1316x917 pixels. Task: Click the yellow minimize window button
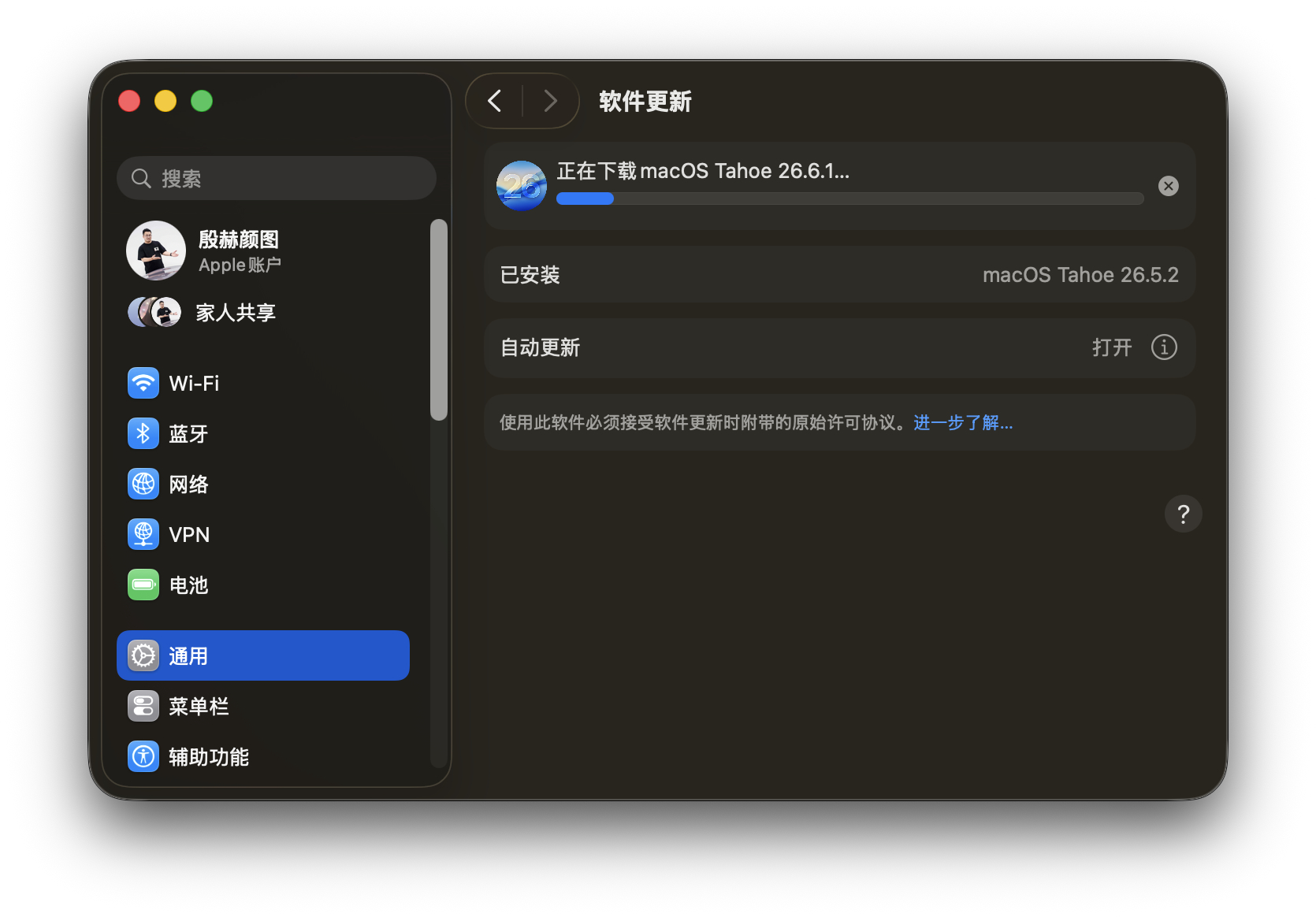(x=165, y=101)
